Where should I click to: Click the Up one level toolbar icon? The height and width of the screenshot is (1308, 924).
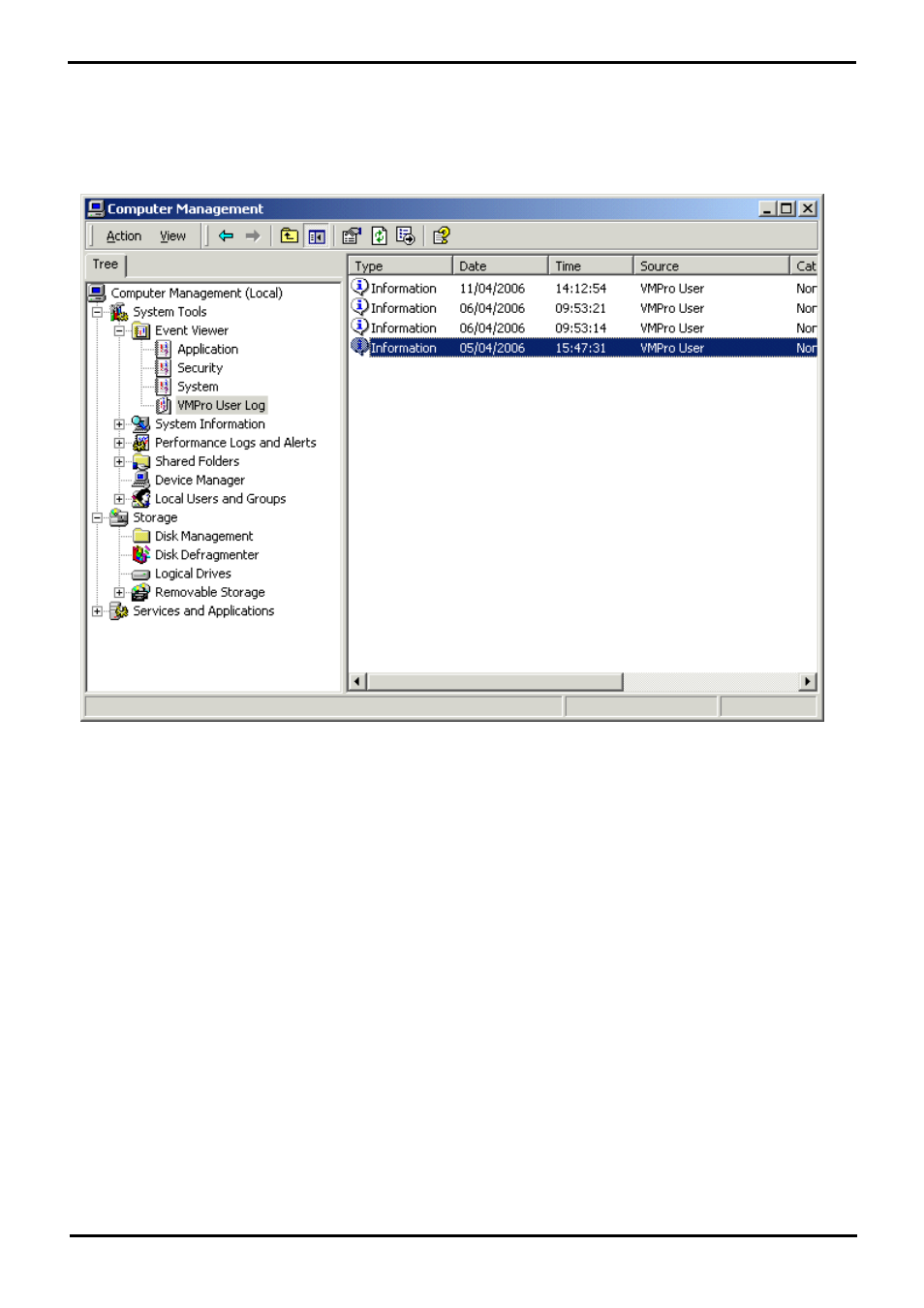[289, 235]
